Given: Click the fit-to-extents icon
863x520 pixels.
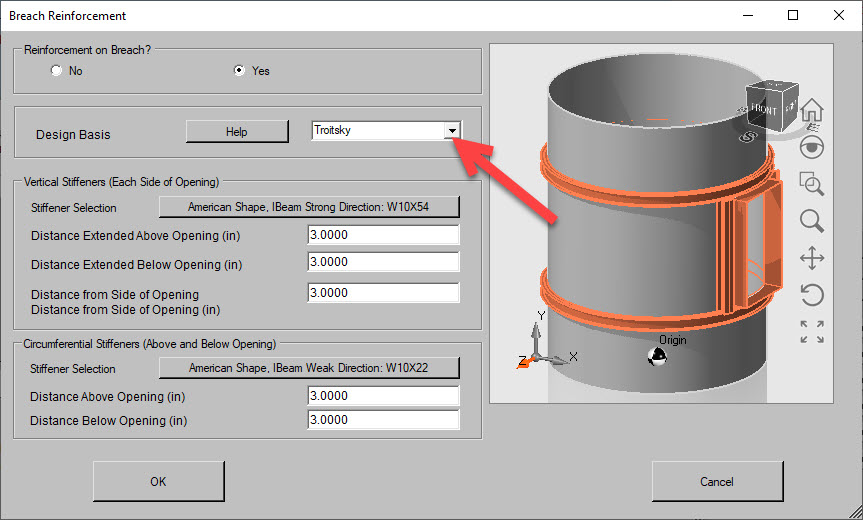Looking at the screenshot, I should (x=812, y=332).
